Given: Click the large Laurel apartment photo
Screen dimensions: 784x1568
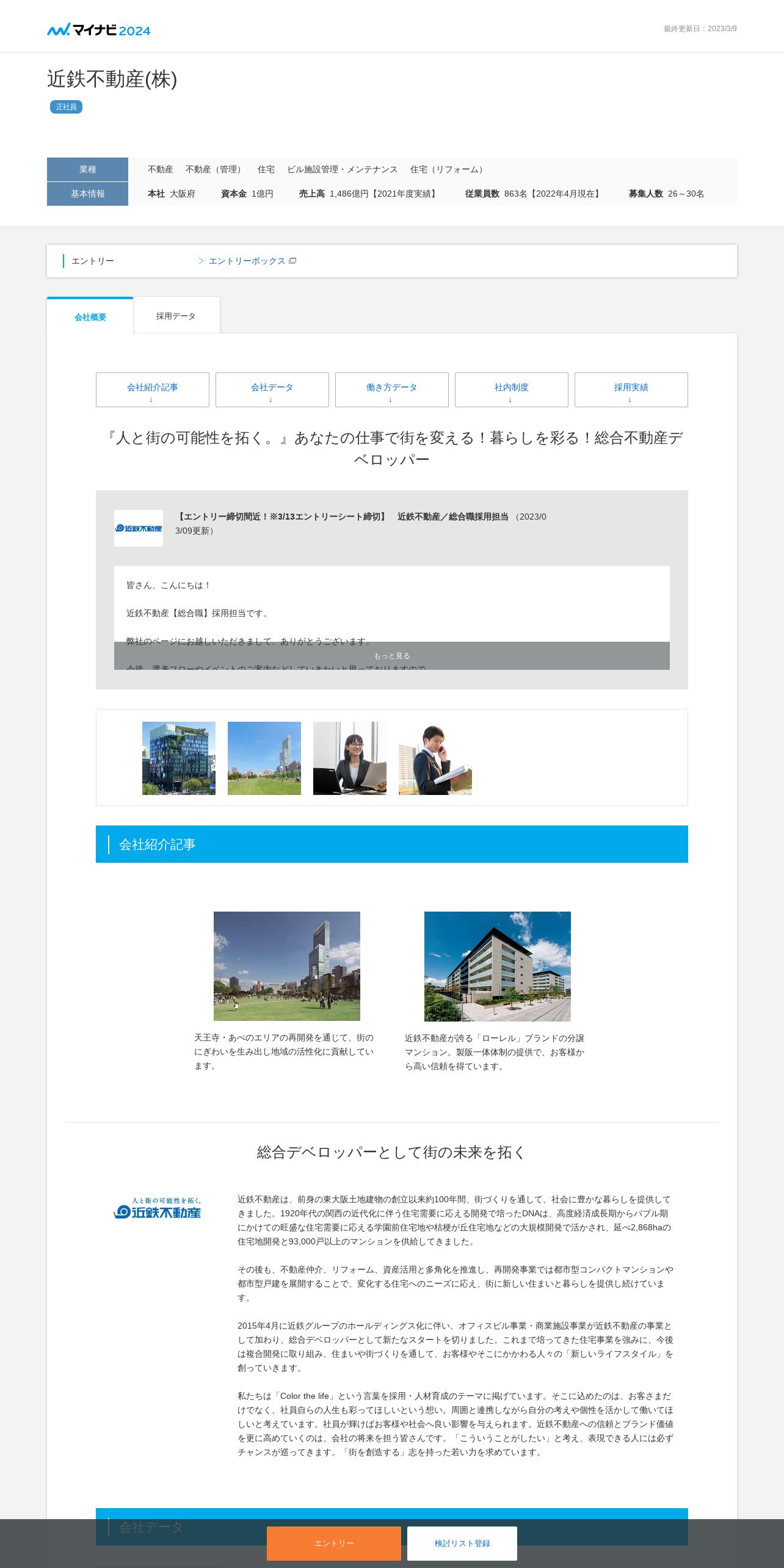Looking at the screenshot, I should pyautogui.click(x=498, y=967).
